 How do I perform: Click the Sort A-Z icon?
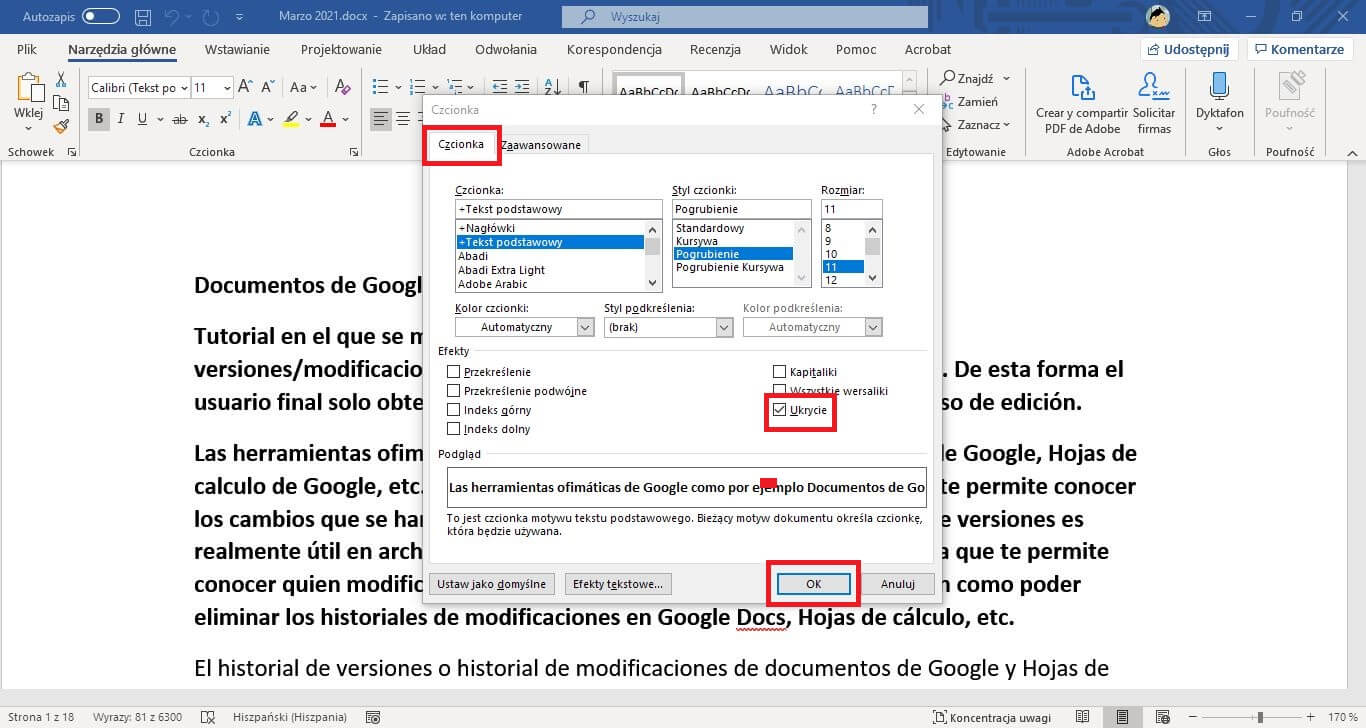click(x=553, y=88)
